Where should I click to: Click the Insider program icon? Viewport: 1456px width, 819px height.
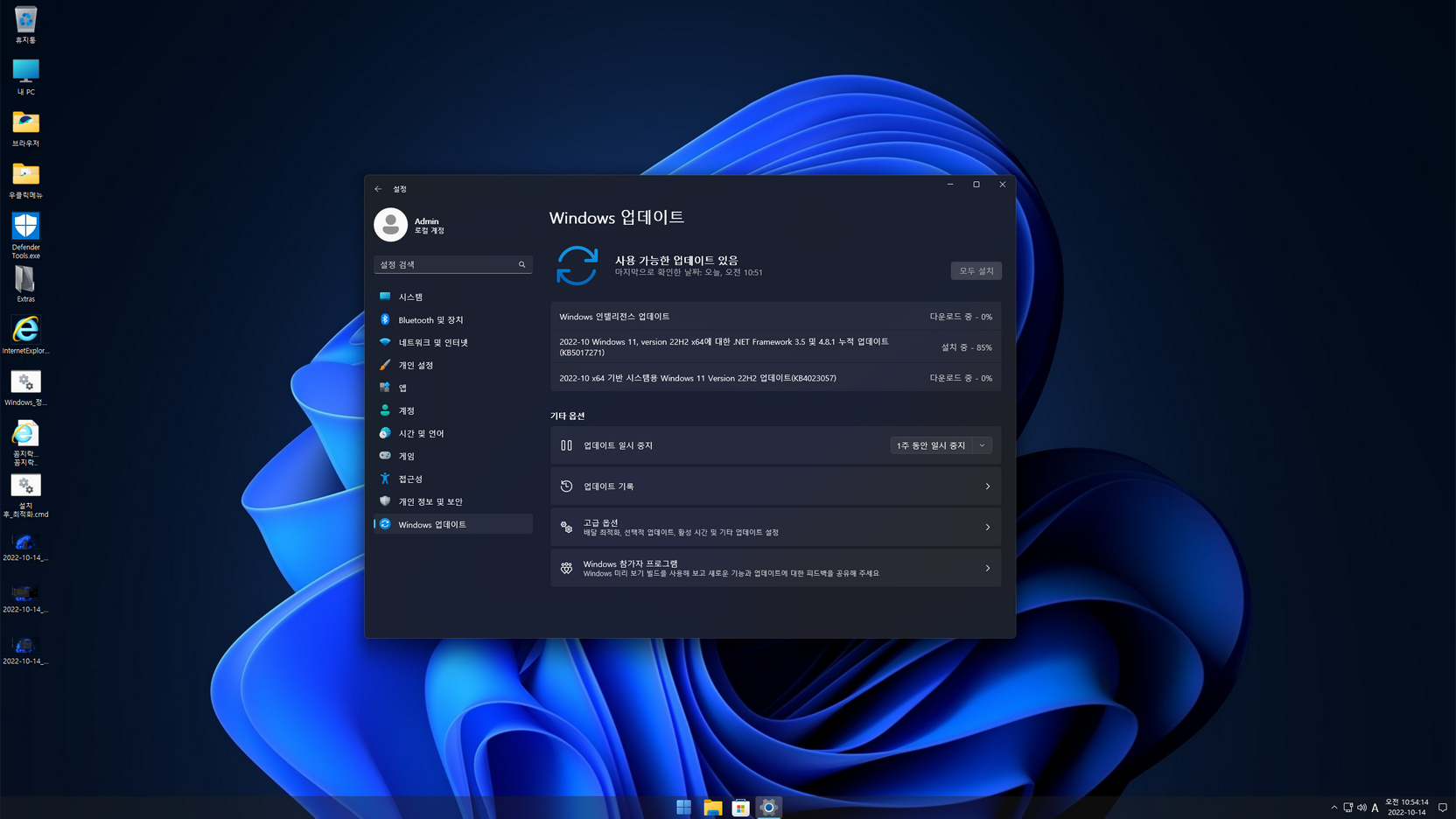click(566, 568)
